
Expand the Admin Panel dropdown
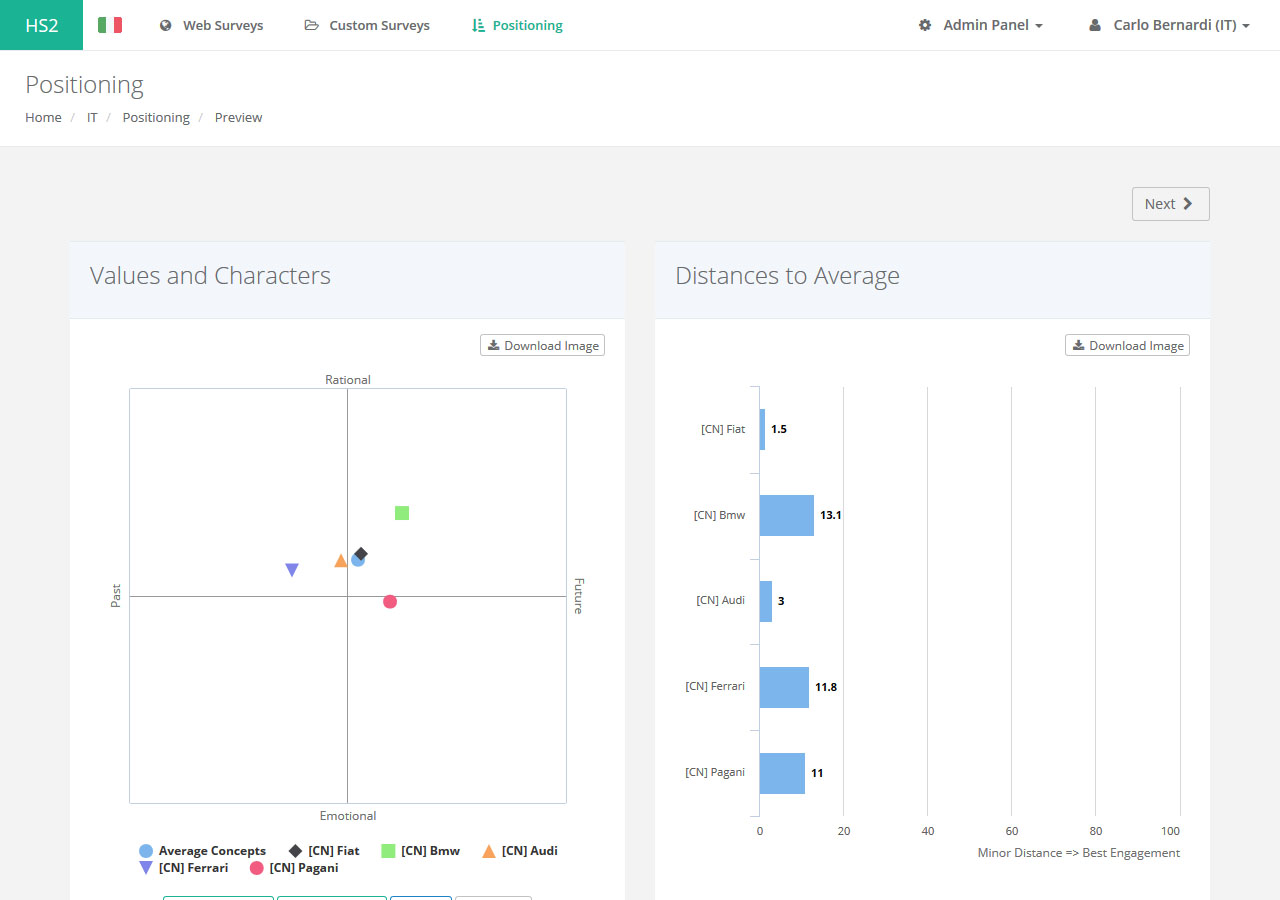tap(981, 25)
